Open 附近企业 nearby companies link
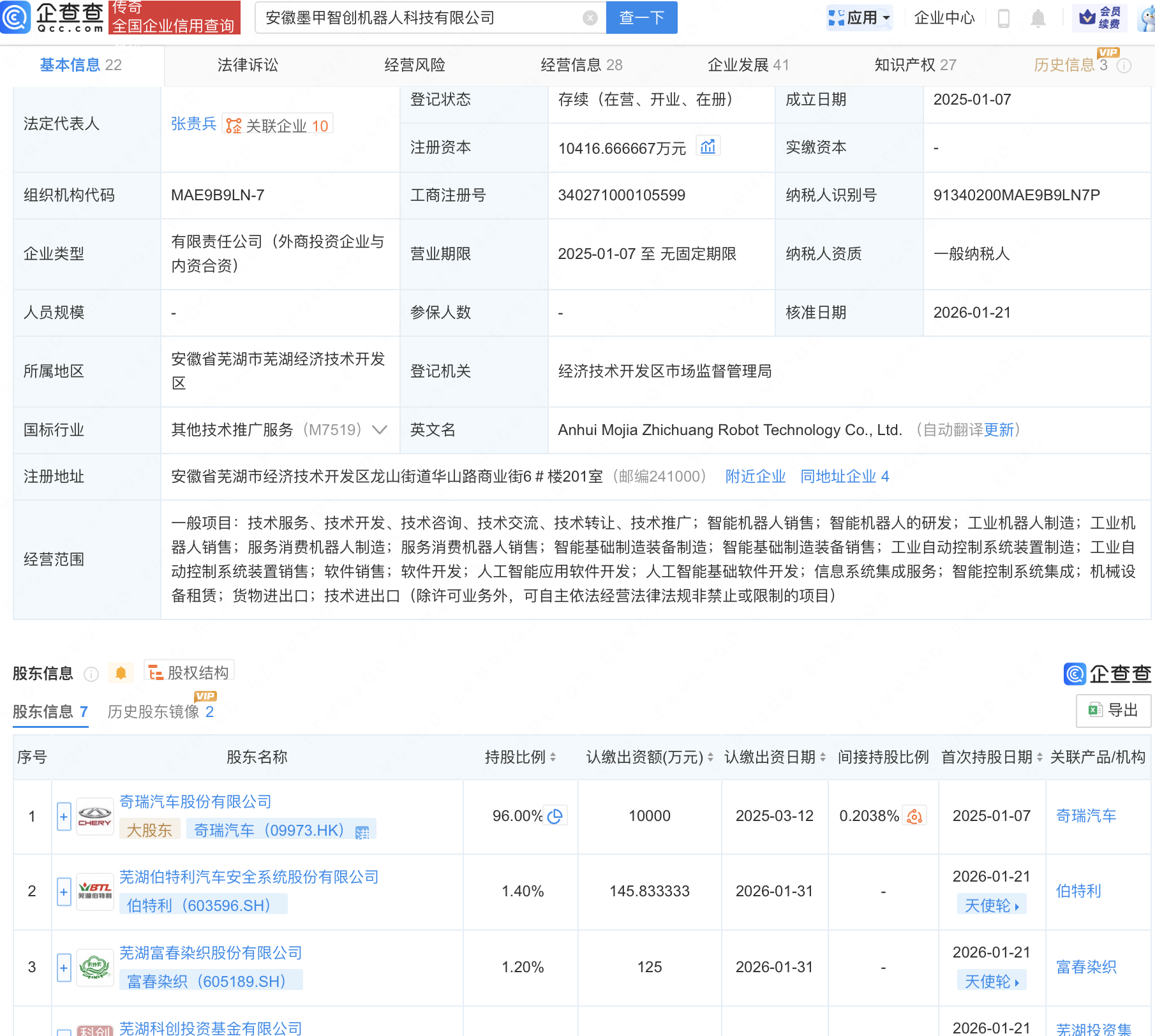 coord(755,477)
